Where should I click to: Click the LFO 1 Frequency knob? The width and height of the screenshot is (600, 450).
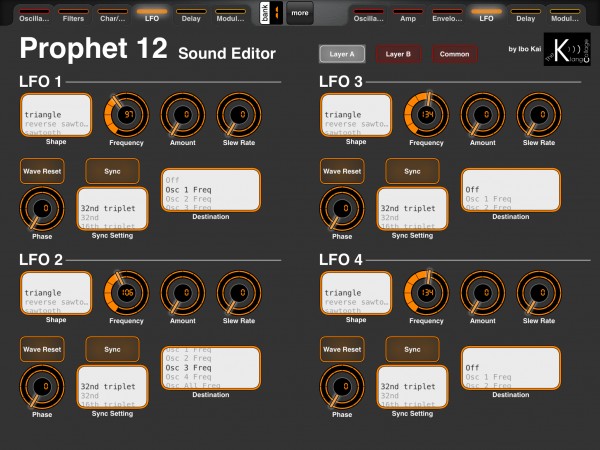[126, 115]
